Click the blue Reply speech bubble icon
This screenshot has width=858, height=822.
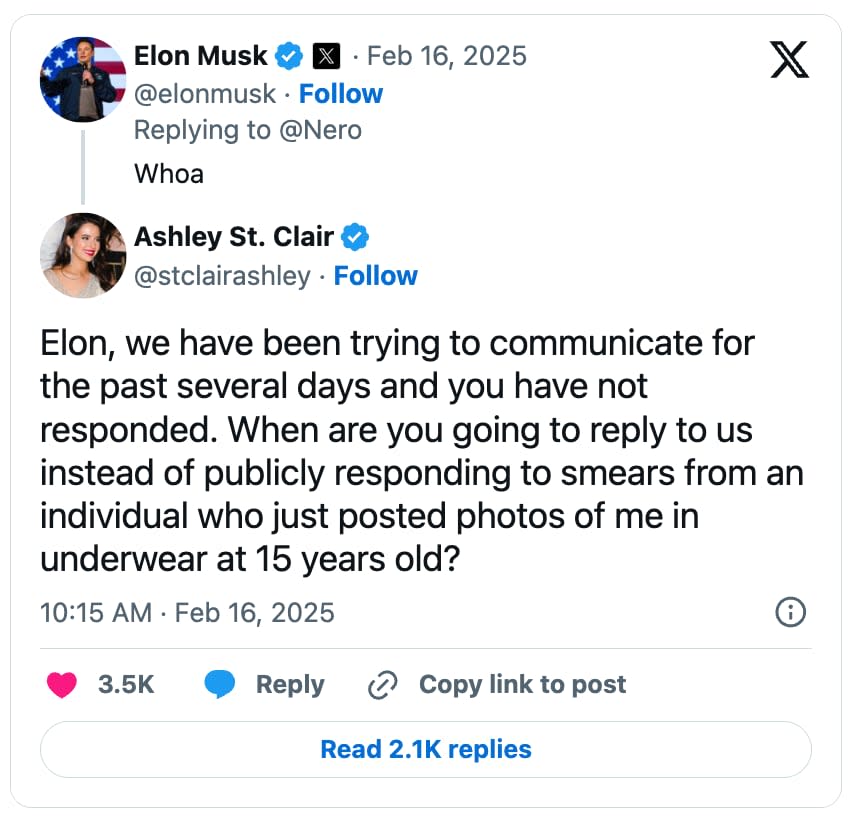(x=222, y=684)
